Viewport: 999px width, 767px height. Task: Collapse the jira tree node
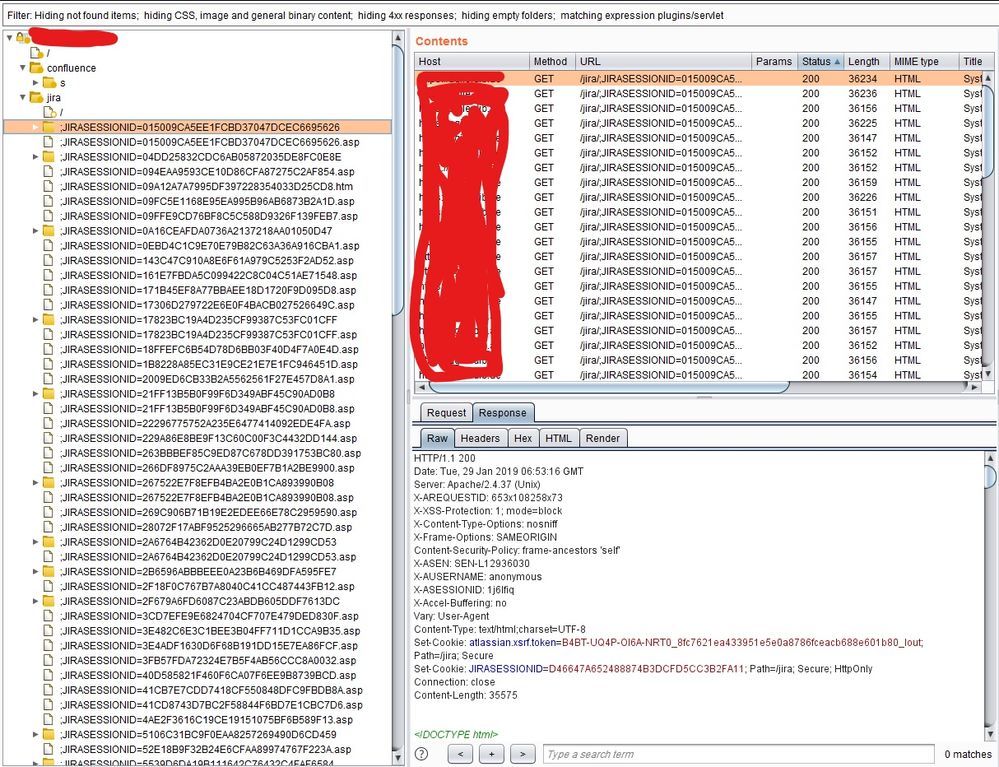[x=22, y=97]
